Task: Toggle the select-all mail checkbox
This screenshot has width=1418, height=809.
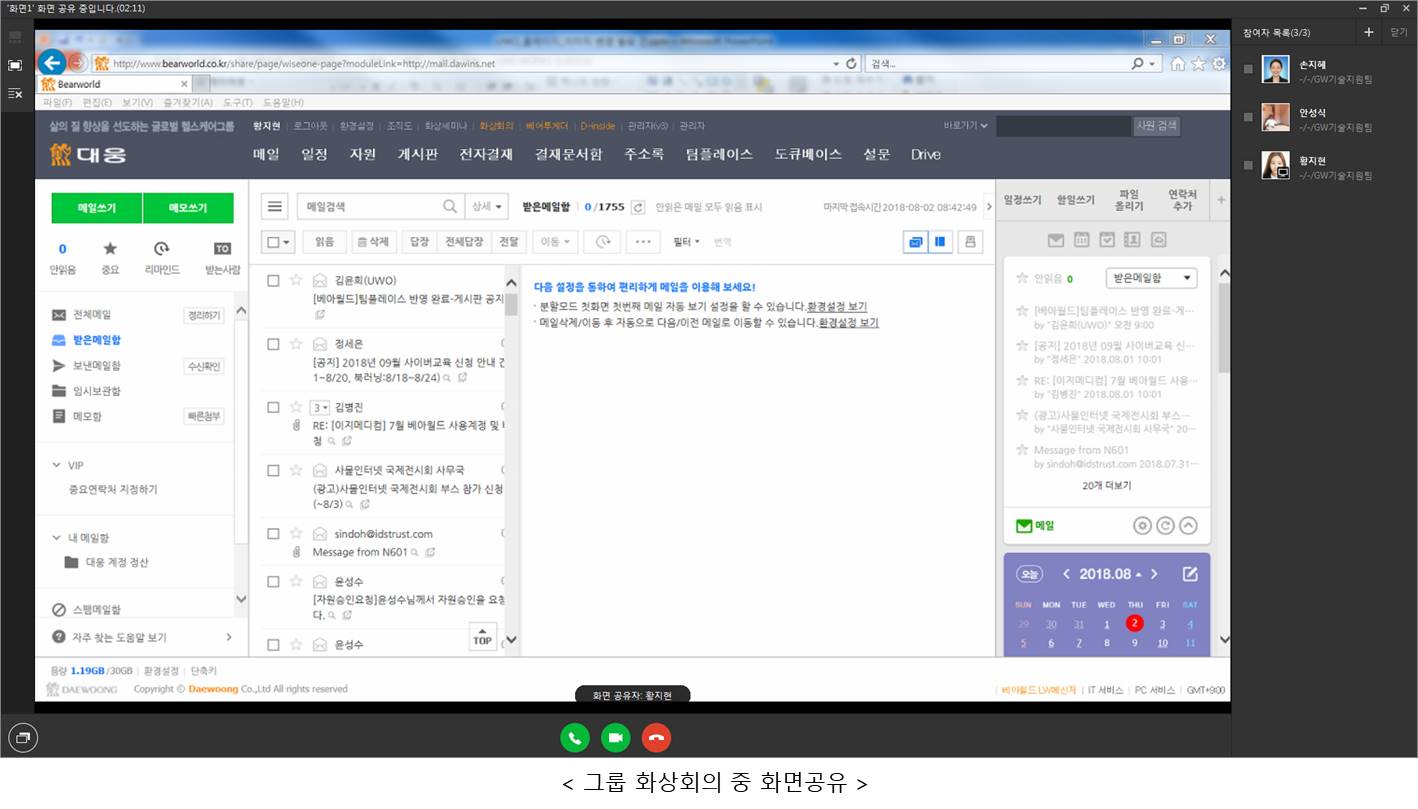Action: tap(273, 241)
